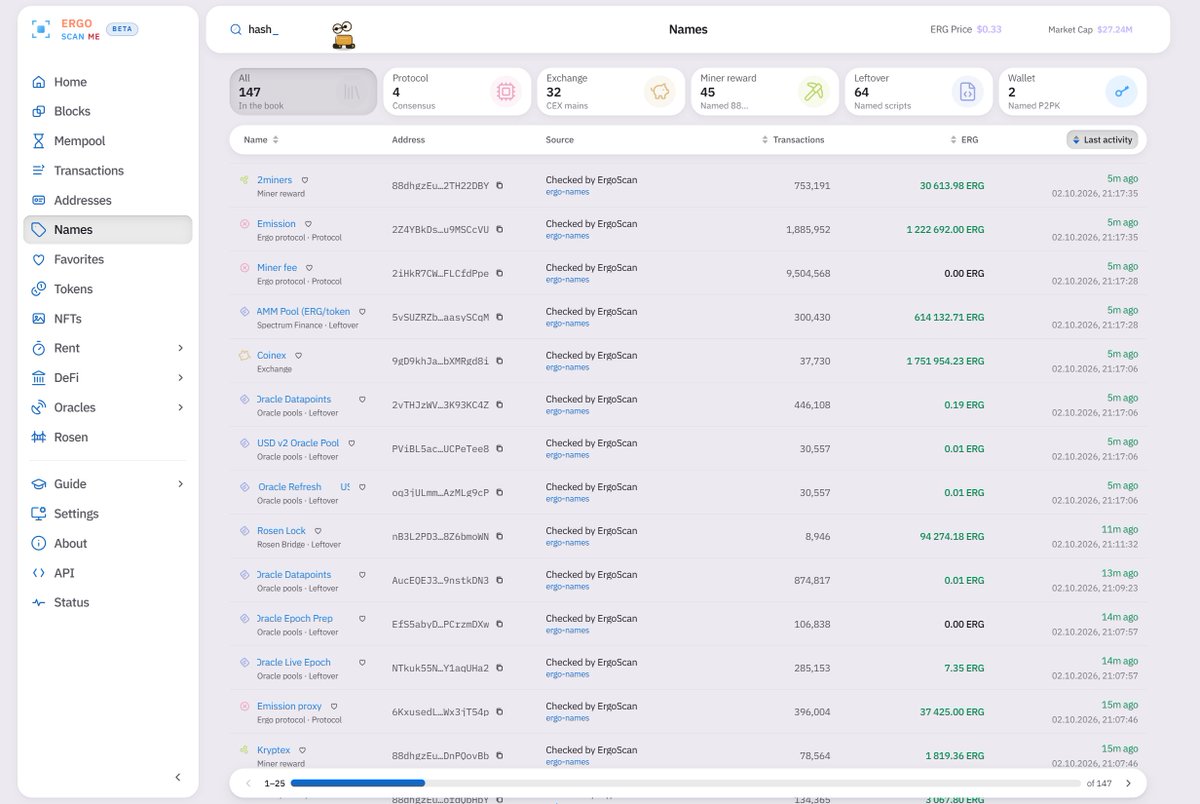Favorite the Kryptex name
The height and width of the screenshot is (804, 1200).
tap(302, 750)
